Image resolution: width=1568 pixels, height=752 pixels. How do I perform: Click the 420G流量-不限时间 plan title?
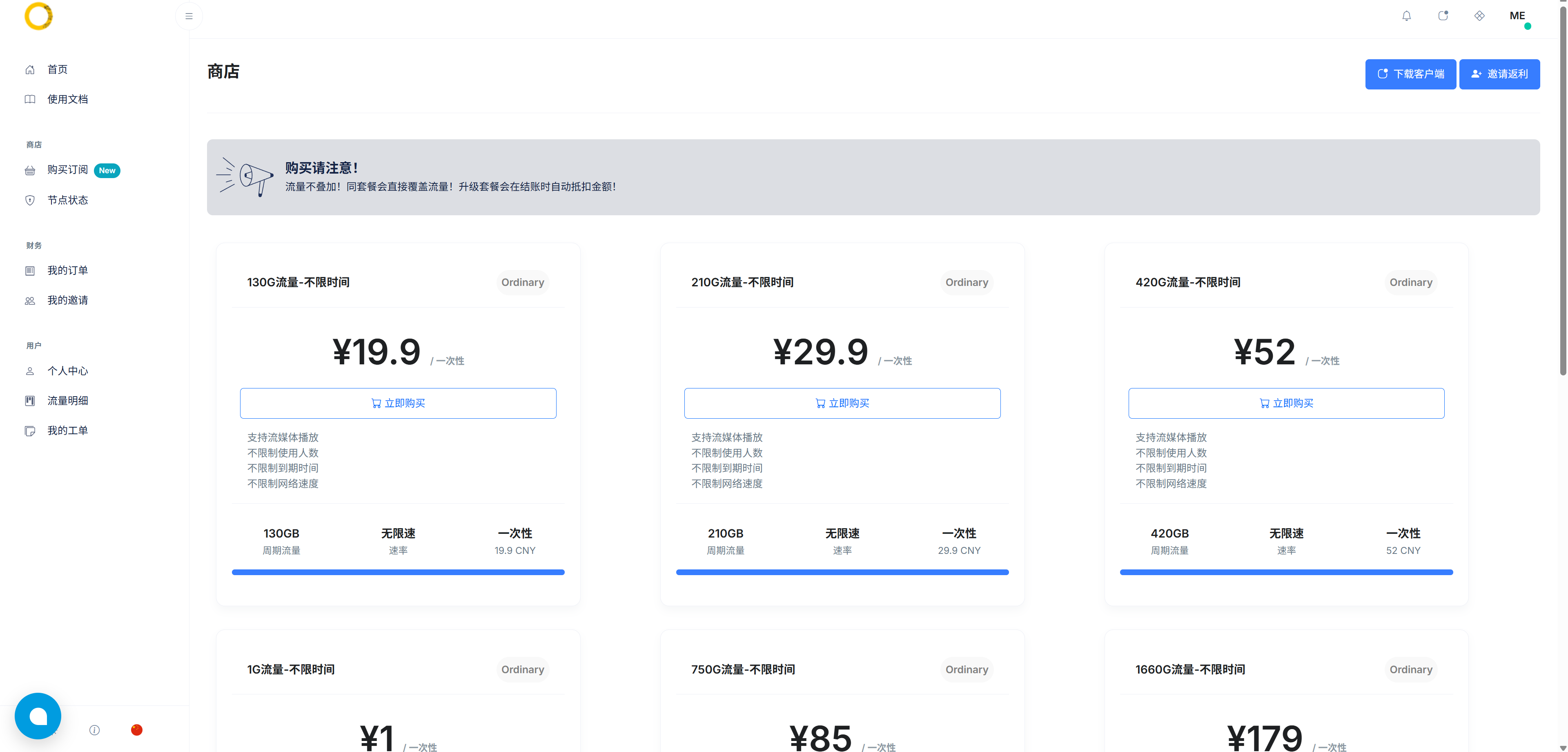click(1187, 283)
